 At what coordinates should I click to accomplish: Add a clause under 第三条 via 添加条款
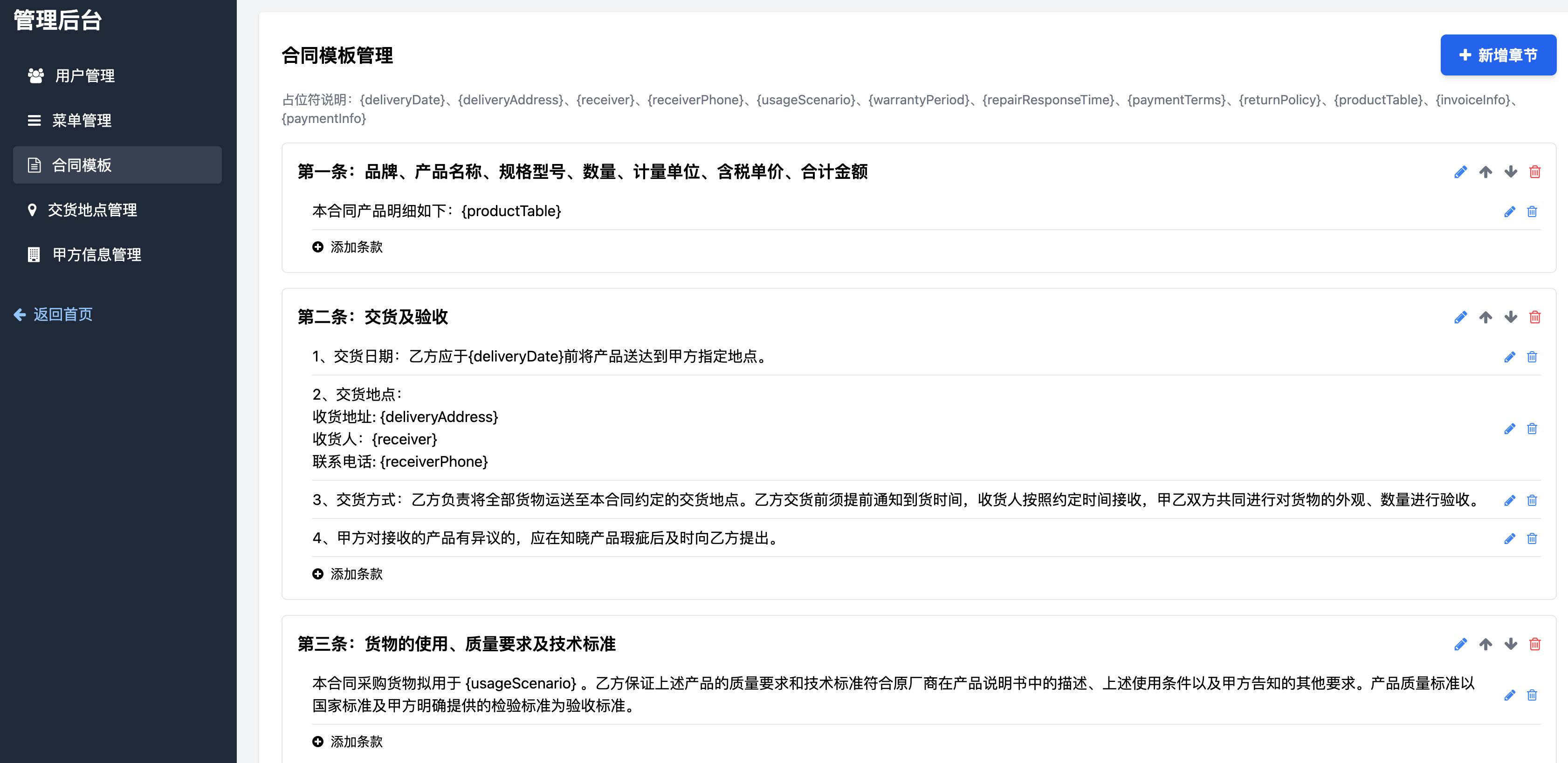(348, 742)
